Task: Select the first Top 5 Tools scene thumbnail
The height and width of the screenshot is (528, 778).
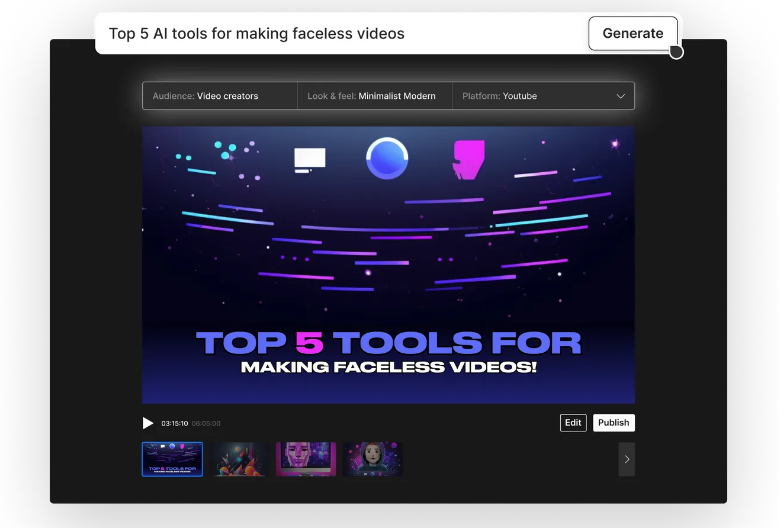Action: point(172,459)
